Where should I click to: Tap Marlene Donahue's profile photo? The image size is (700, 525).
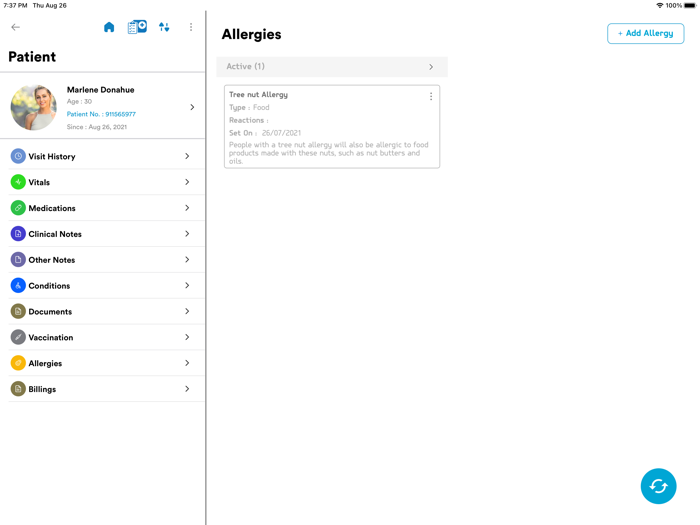pos(34,107)
